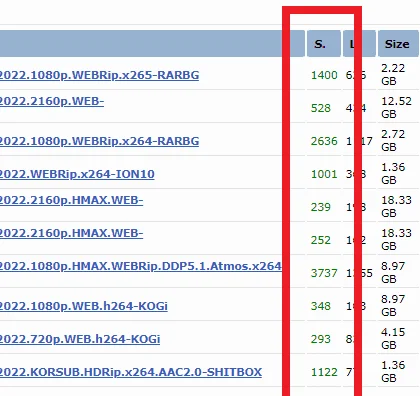
Task: Select the seeder count 293
Action: point(321,339)
